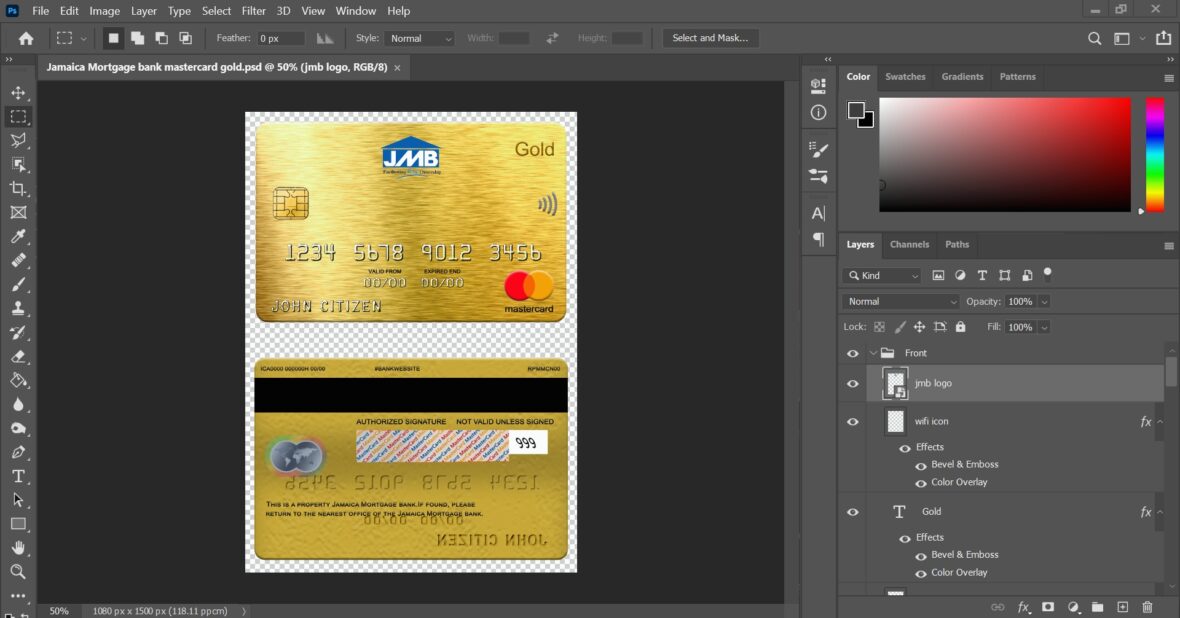Close the Jamaica Mortgage bank document tab
The height and width of the screenshot is (618, 1180).
[397, 68]
